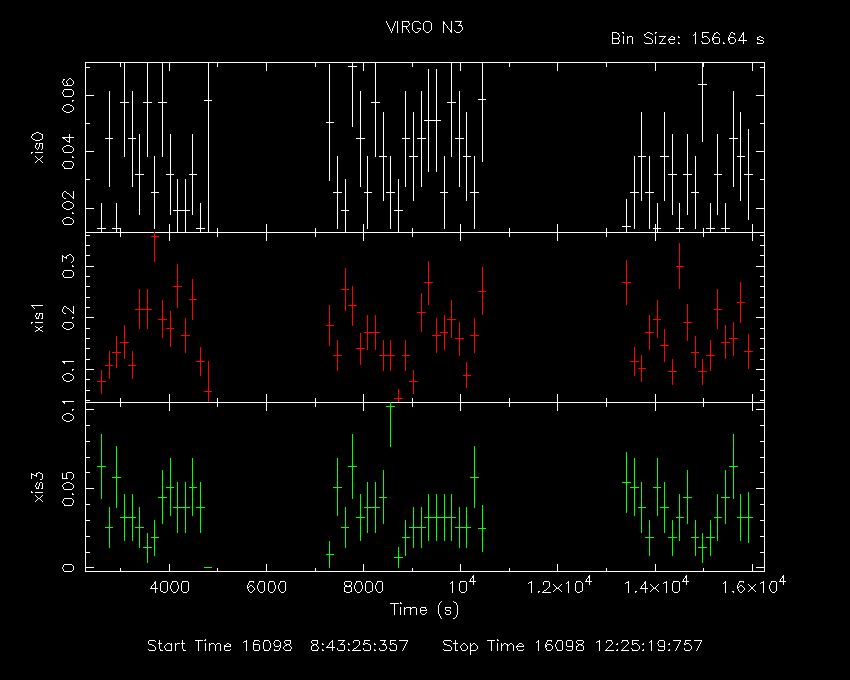
Task: Click highest red xis1 data point near 3700 s
Action: (x=155, y=236)
